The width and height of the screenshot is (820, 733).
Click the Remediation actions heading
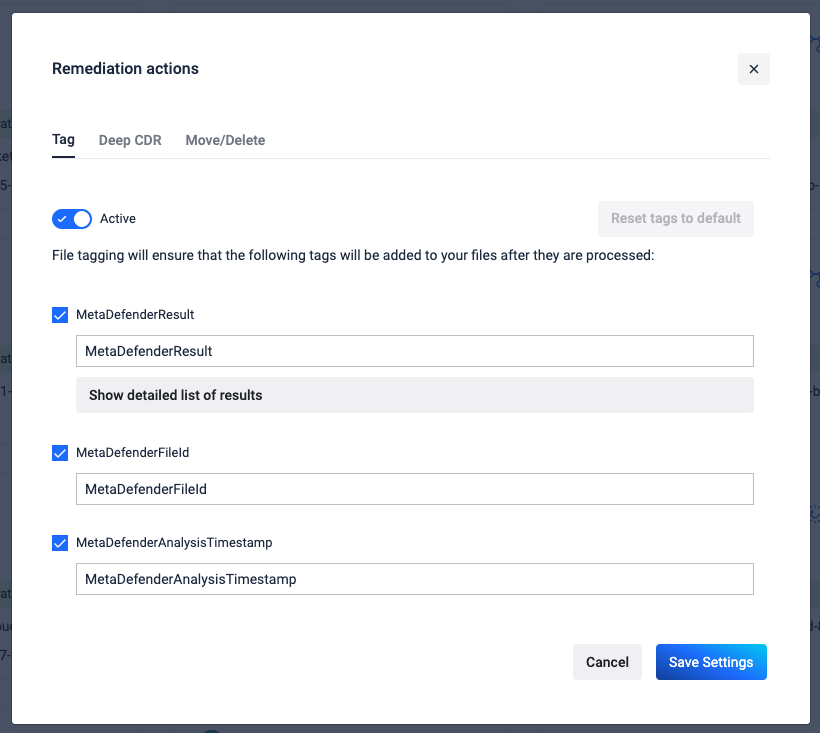(x=126, y=68)
